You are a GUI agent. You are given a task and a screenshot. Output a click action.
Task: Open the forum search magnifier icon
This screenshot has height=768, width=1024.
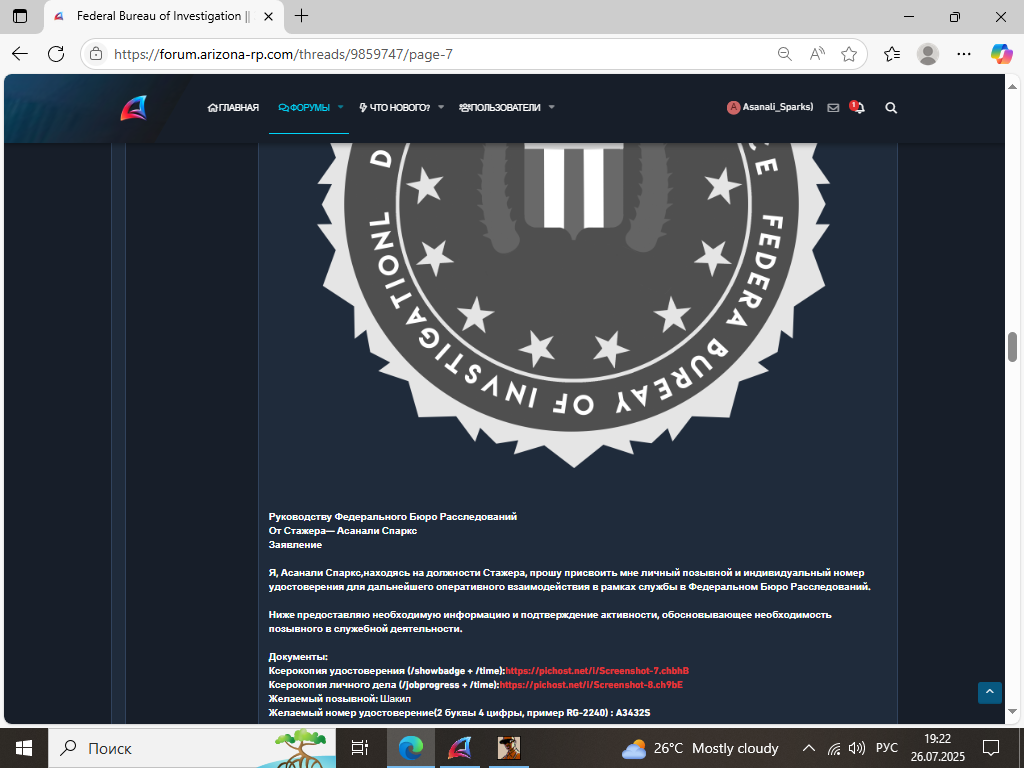click(x=891, y=108)
